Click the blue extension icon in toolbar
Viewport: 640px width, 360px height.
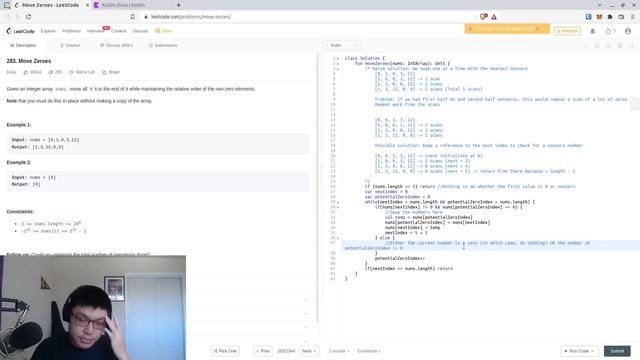click(589, 17)
